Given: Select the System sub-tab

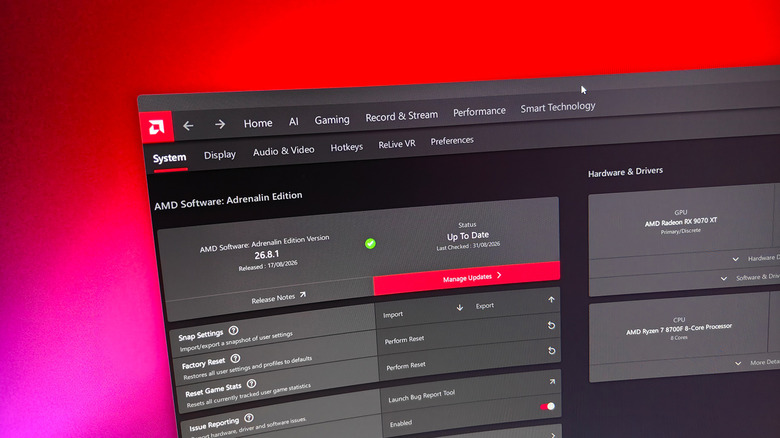Looking at the screenshot, I should click(170, 158).
